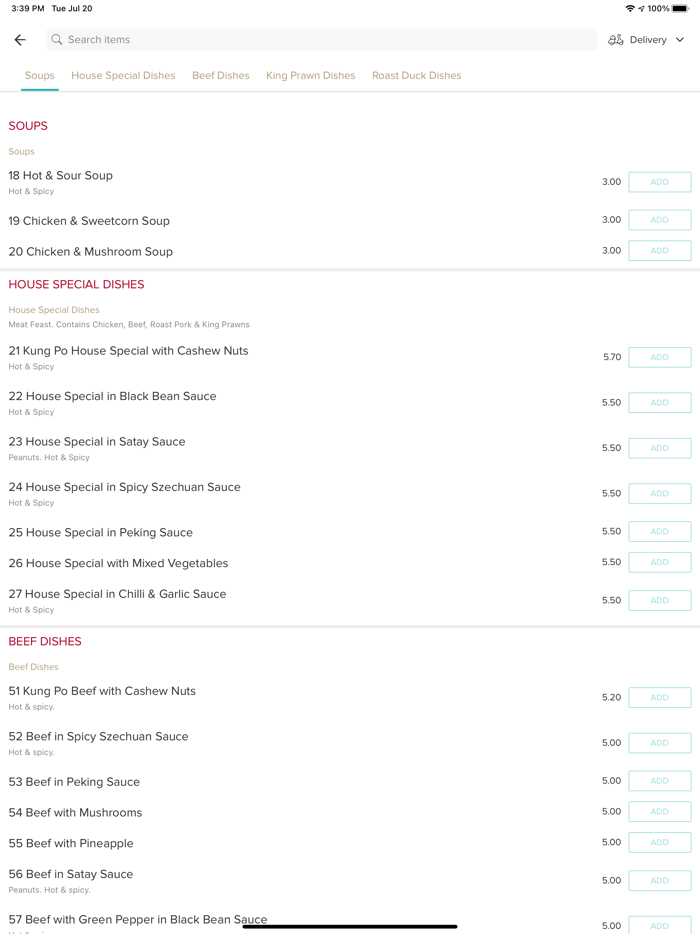Tap the back arrow icon
Viewport: 700px width, 934px height.
point(20,40)
